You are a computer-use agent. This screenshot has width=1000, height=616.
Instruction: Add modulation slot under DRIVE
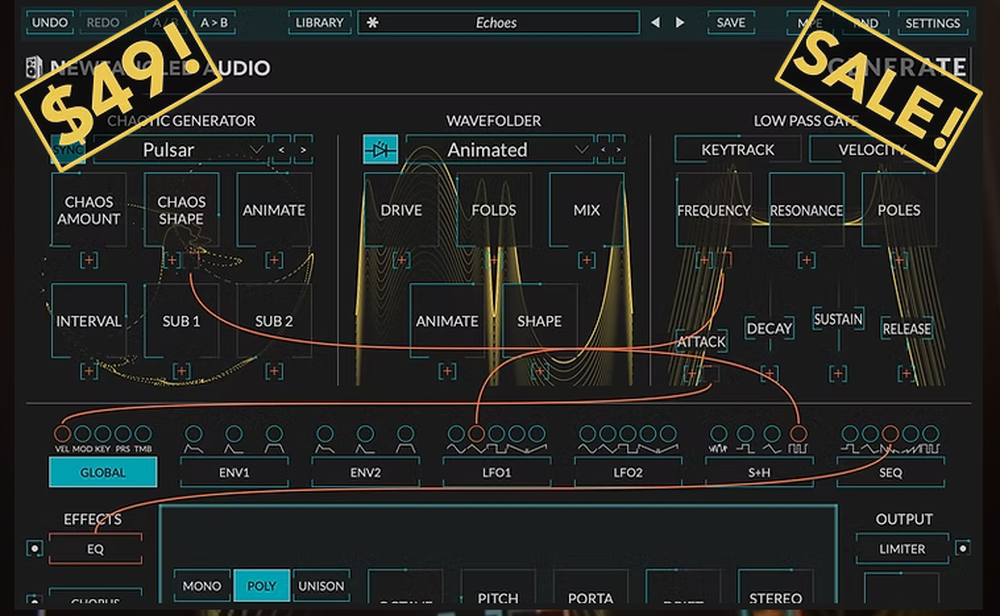(x=401, y=260)
